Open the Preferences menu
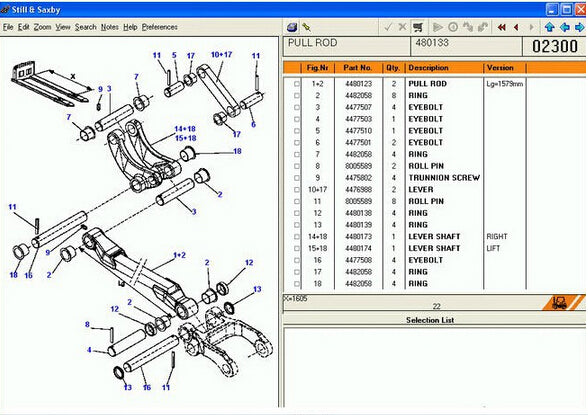 pos(160,27)
